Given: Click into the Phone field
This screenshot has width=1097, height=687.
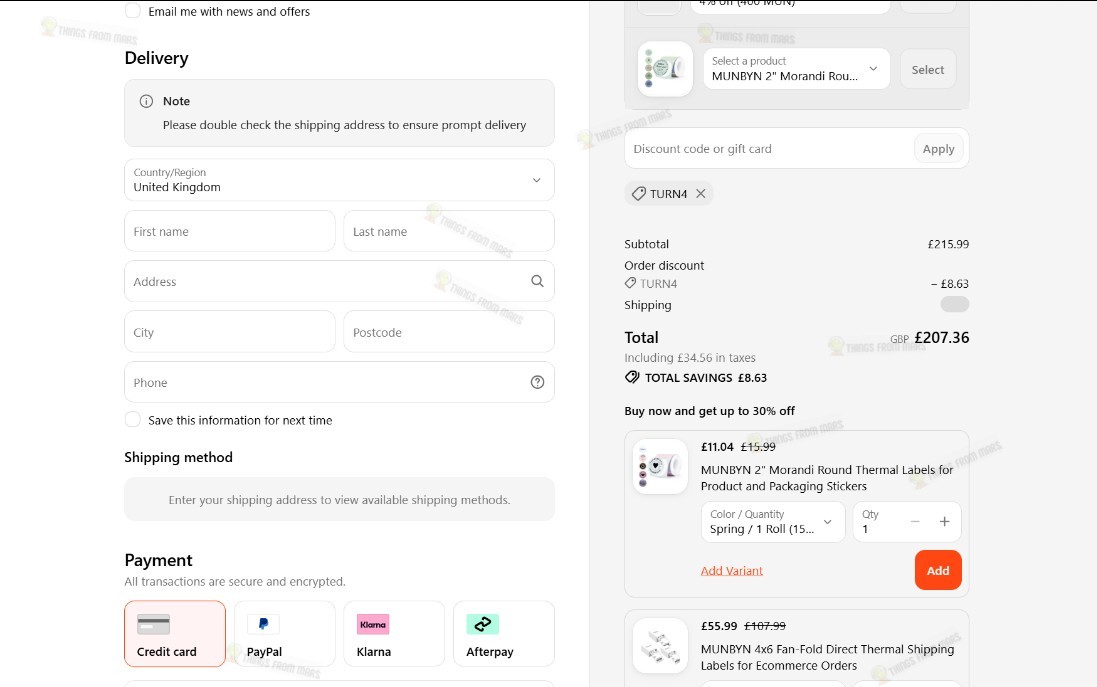Looking at the screenshot, I should tap(339, 382).
